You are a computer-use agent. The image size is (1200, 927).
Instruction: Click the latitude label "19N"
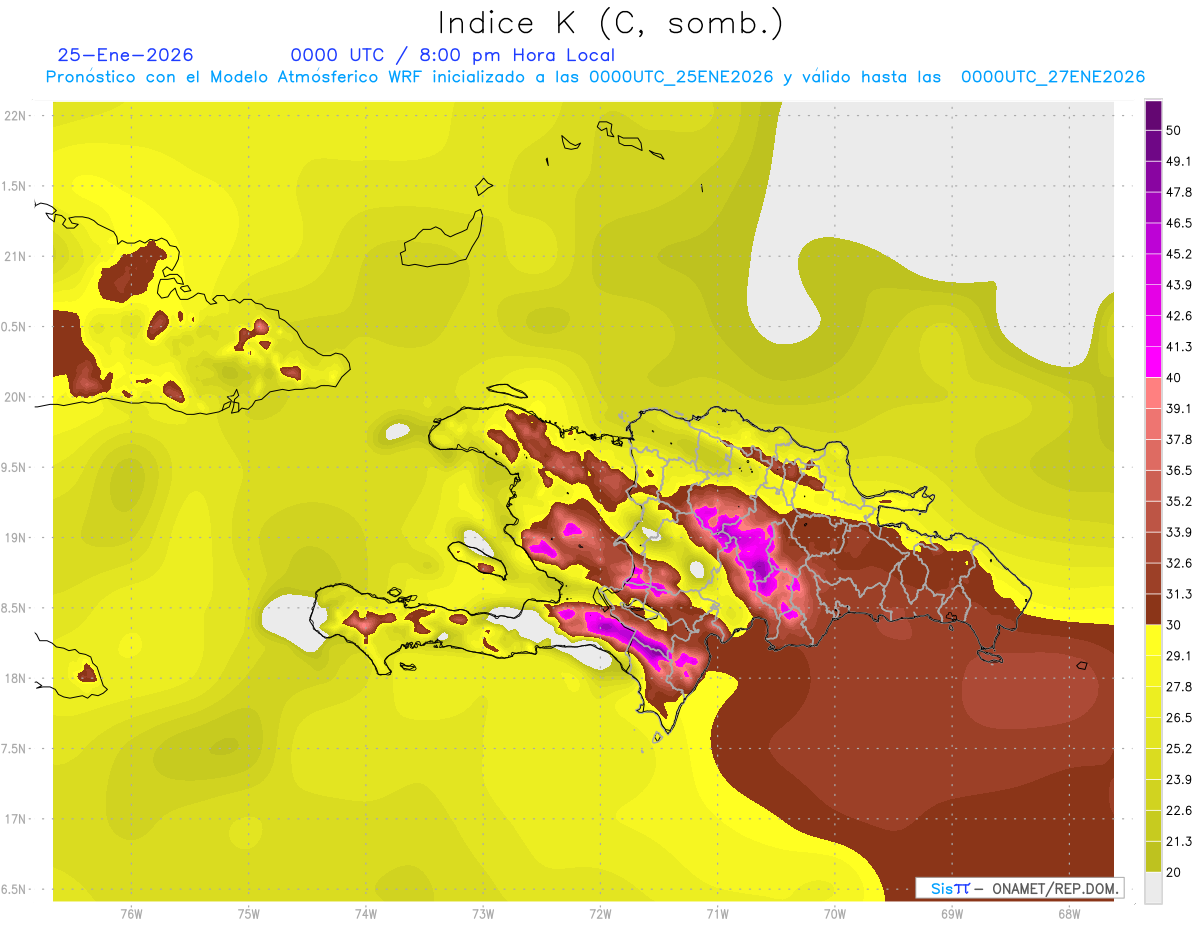tap(15, 538)
